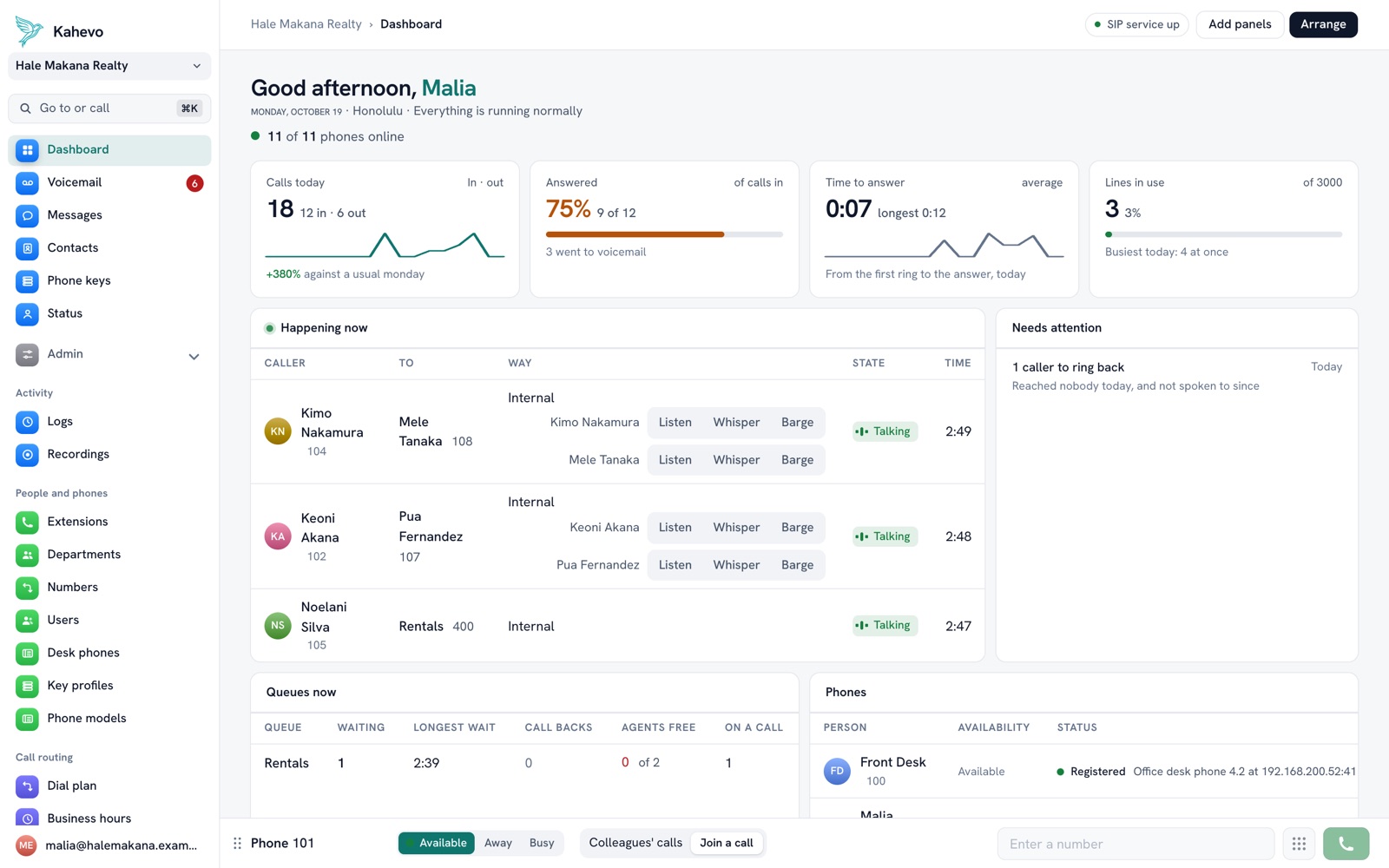
Task: Click the Departments icon
Action: [x=27, y=555]
